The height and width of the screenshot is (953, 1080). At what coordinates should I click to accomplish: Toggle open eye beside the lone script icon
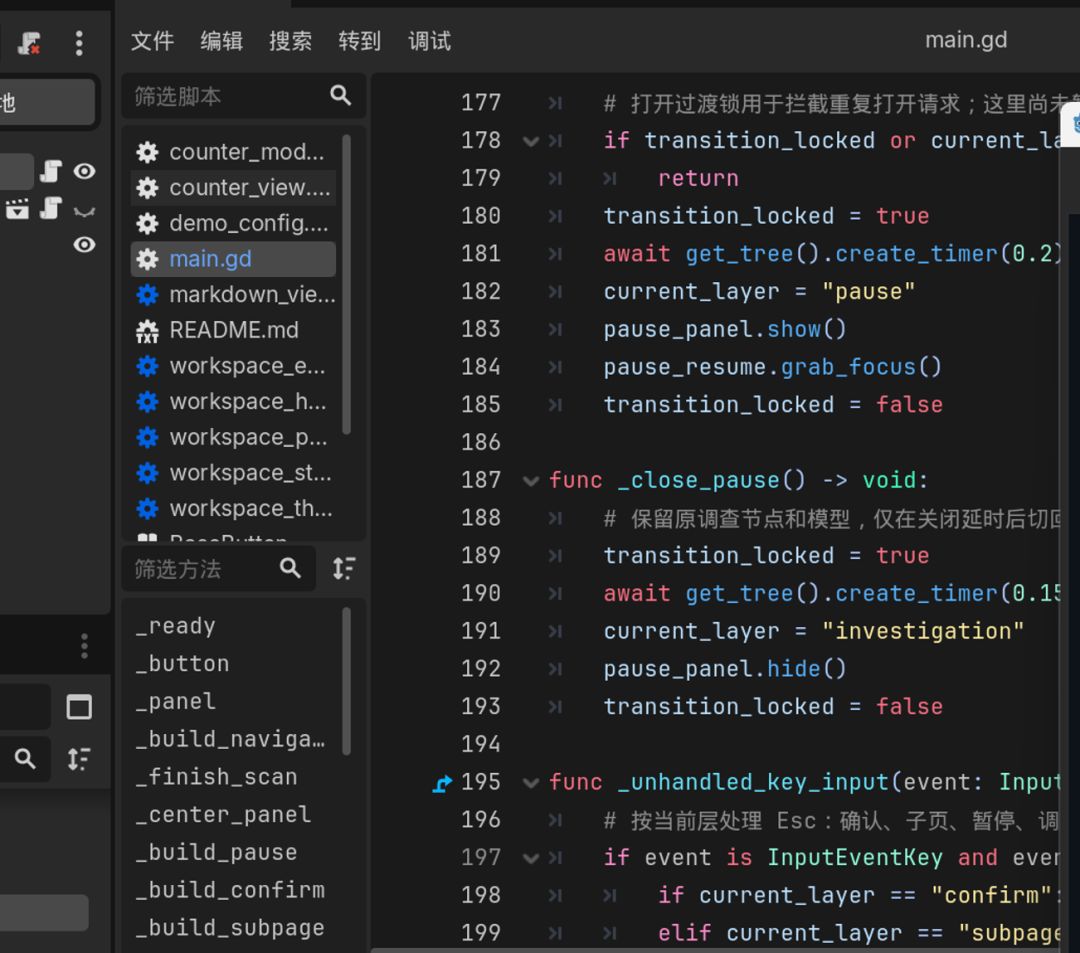84,171
